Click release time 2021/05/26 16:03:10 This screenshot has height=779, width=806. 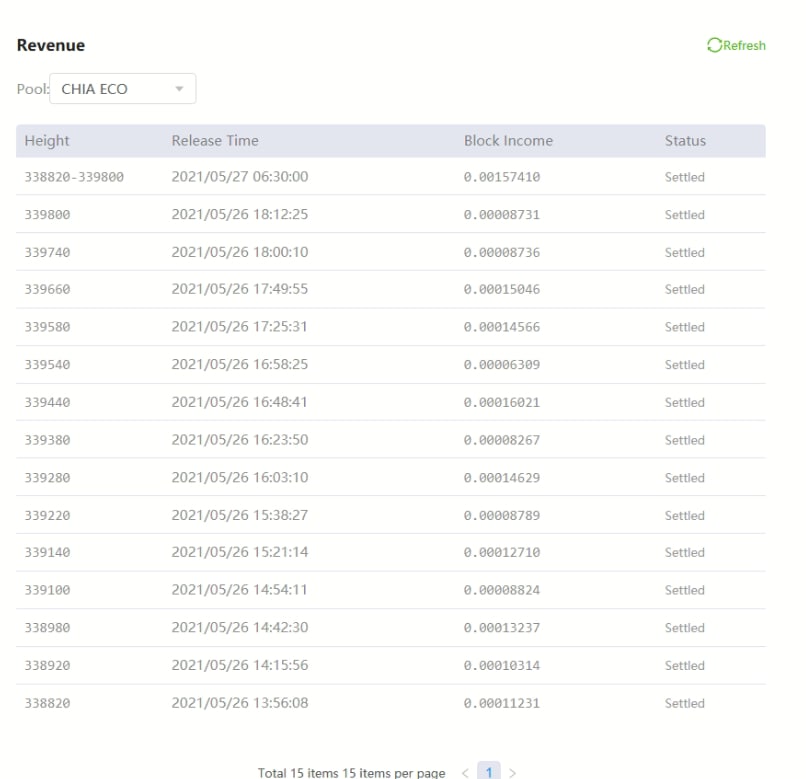(239, 478)
